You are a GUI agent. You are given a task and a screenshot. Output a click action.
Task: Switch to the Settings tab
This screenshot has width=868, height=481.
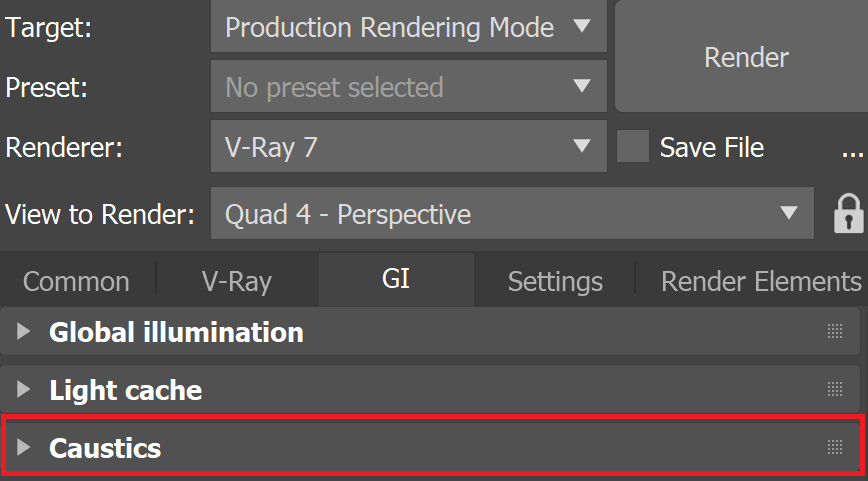[x=555, y=281]
